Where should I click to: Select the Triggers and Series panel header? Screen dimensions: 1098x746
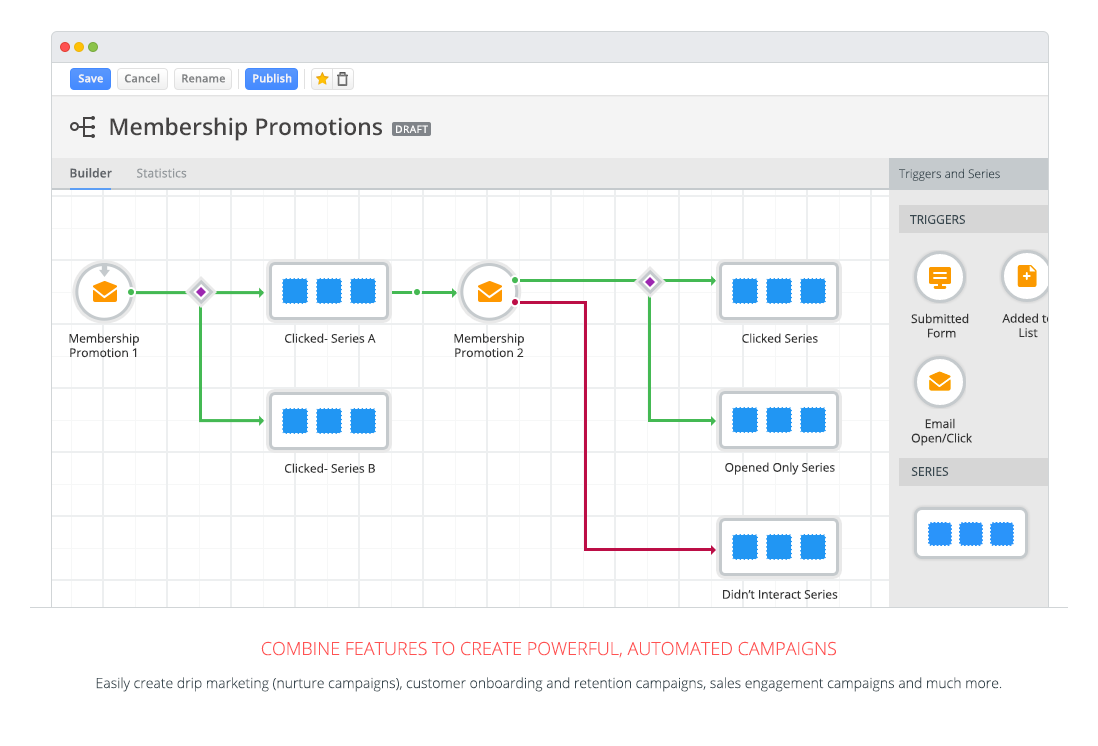click(968, 174)
